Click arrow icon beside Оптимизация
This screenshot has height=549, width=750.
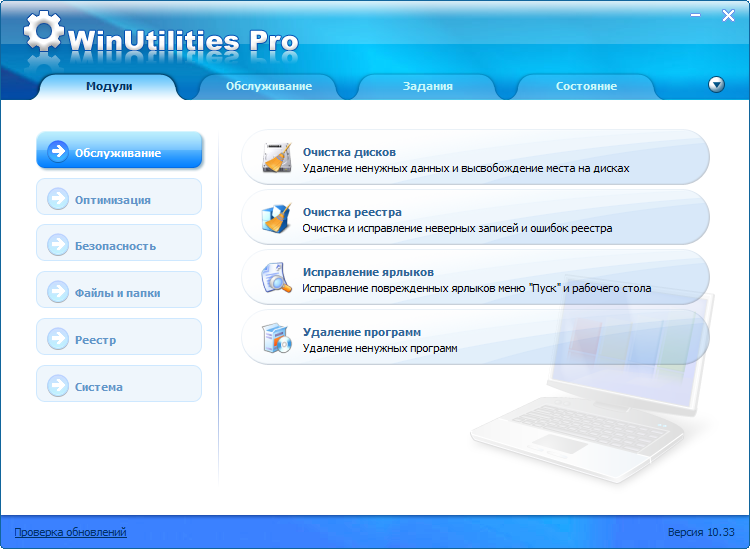click(58, 199)
